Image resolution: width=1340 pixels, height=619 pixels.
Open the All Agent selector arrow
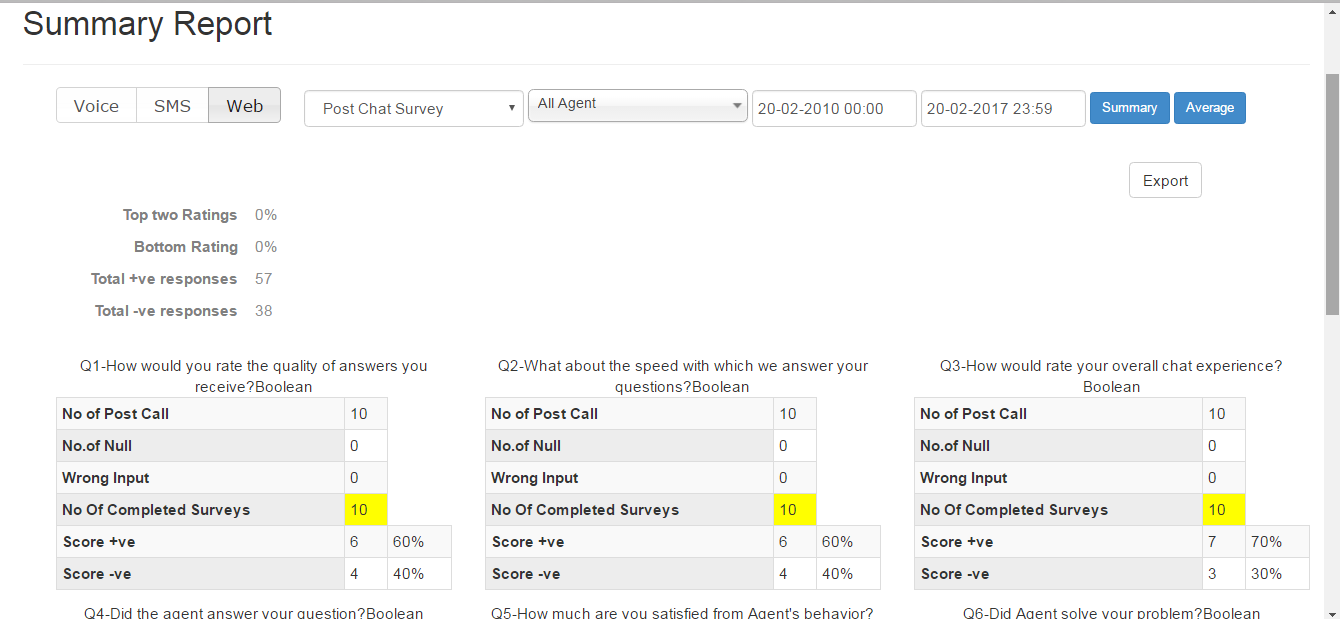tap(737, 104)
